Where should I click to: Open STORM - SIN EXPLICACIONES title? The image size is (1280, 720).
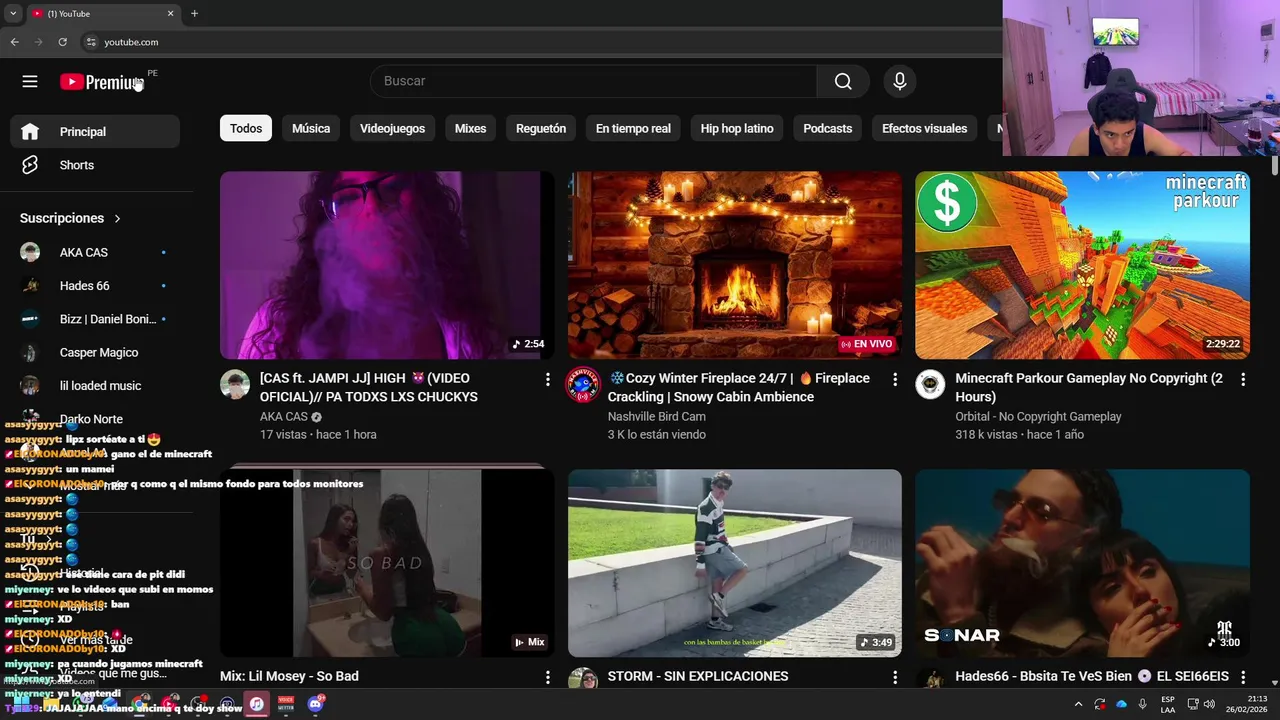pyautogui.click(x=698, y=676)
